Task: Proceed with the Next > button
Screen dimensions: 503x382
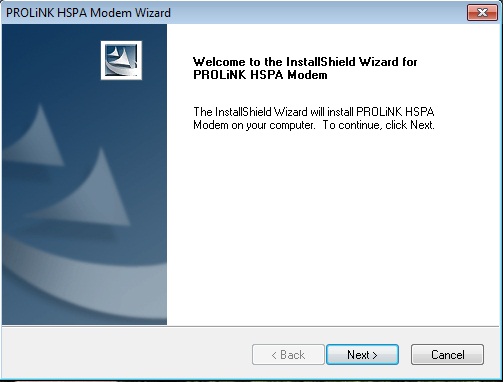Action: [362, 355]
